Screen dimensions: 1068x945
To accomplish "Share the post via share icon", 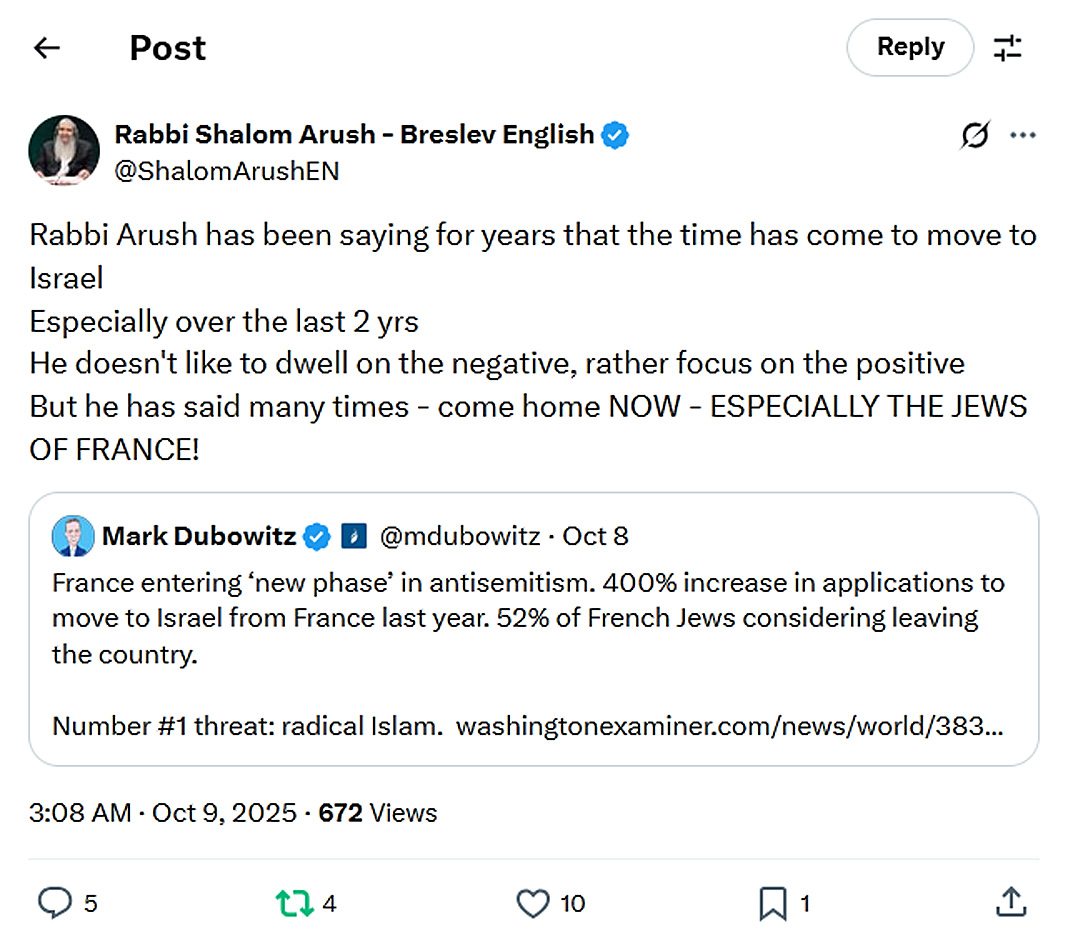I will pos(1012,902).
